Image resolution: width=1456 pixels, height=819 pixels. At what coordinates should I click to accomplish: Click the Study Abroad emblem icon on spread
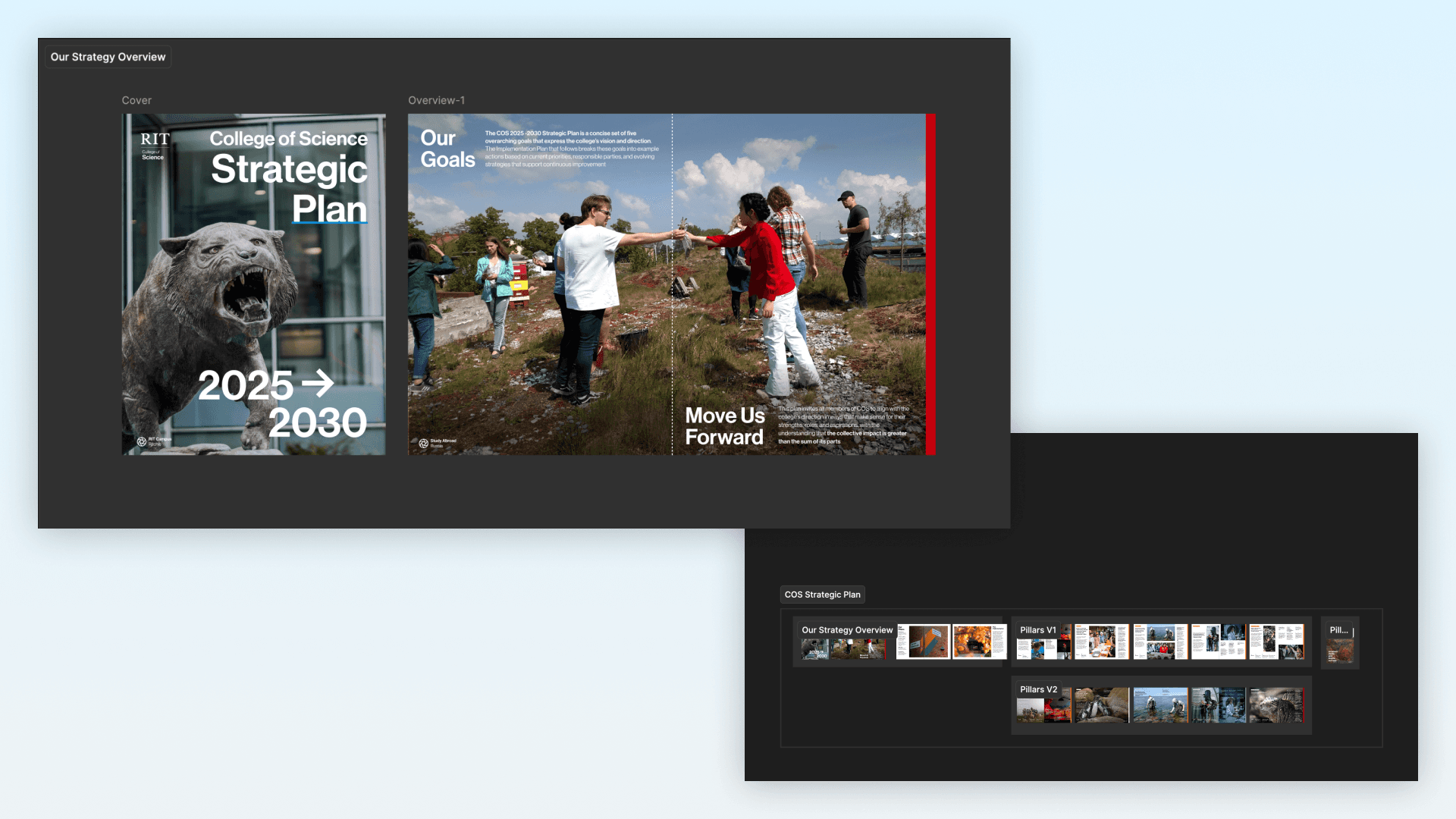[424, 443]
